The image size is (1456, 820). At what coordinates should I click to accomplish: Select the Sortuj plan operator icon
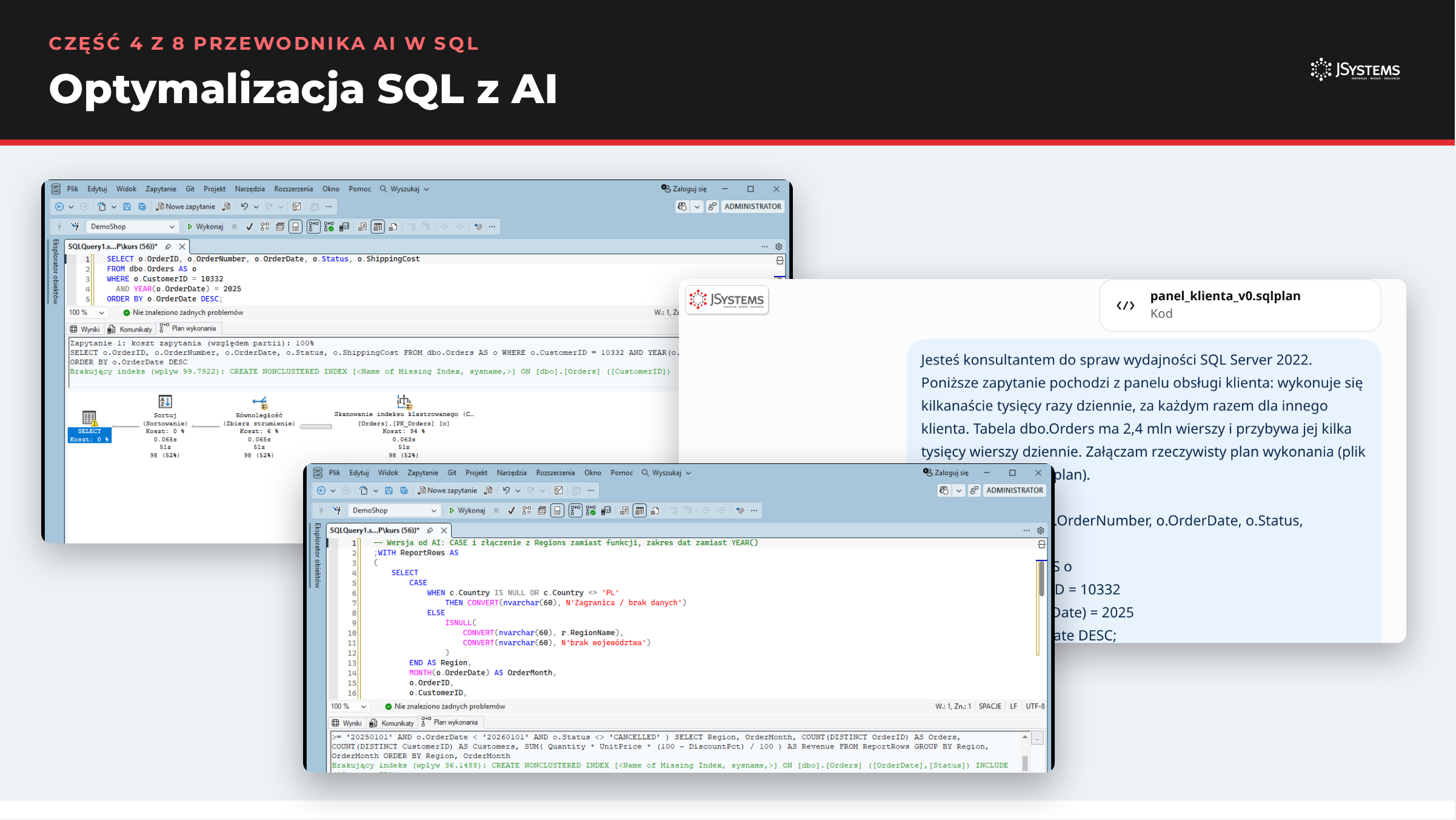click(165, 402)
